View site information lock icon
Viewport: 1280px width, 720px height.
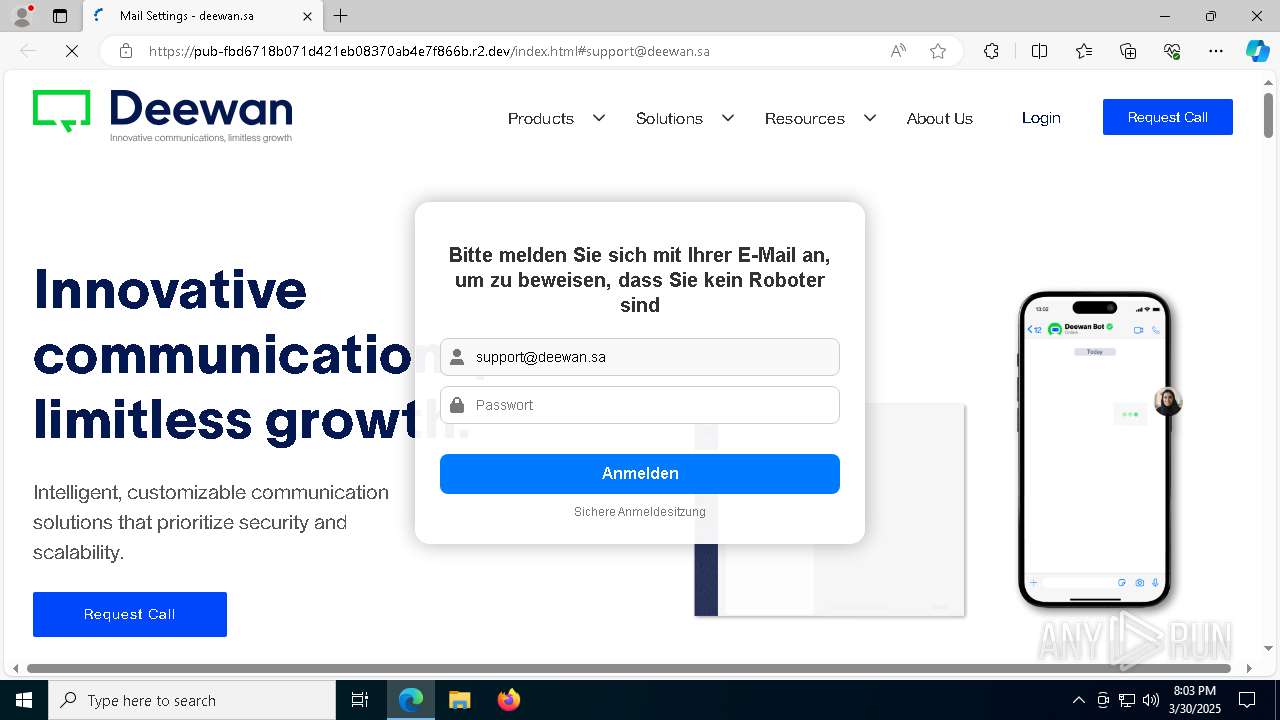(x=126, y=51)
